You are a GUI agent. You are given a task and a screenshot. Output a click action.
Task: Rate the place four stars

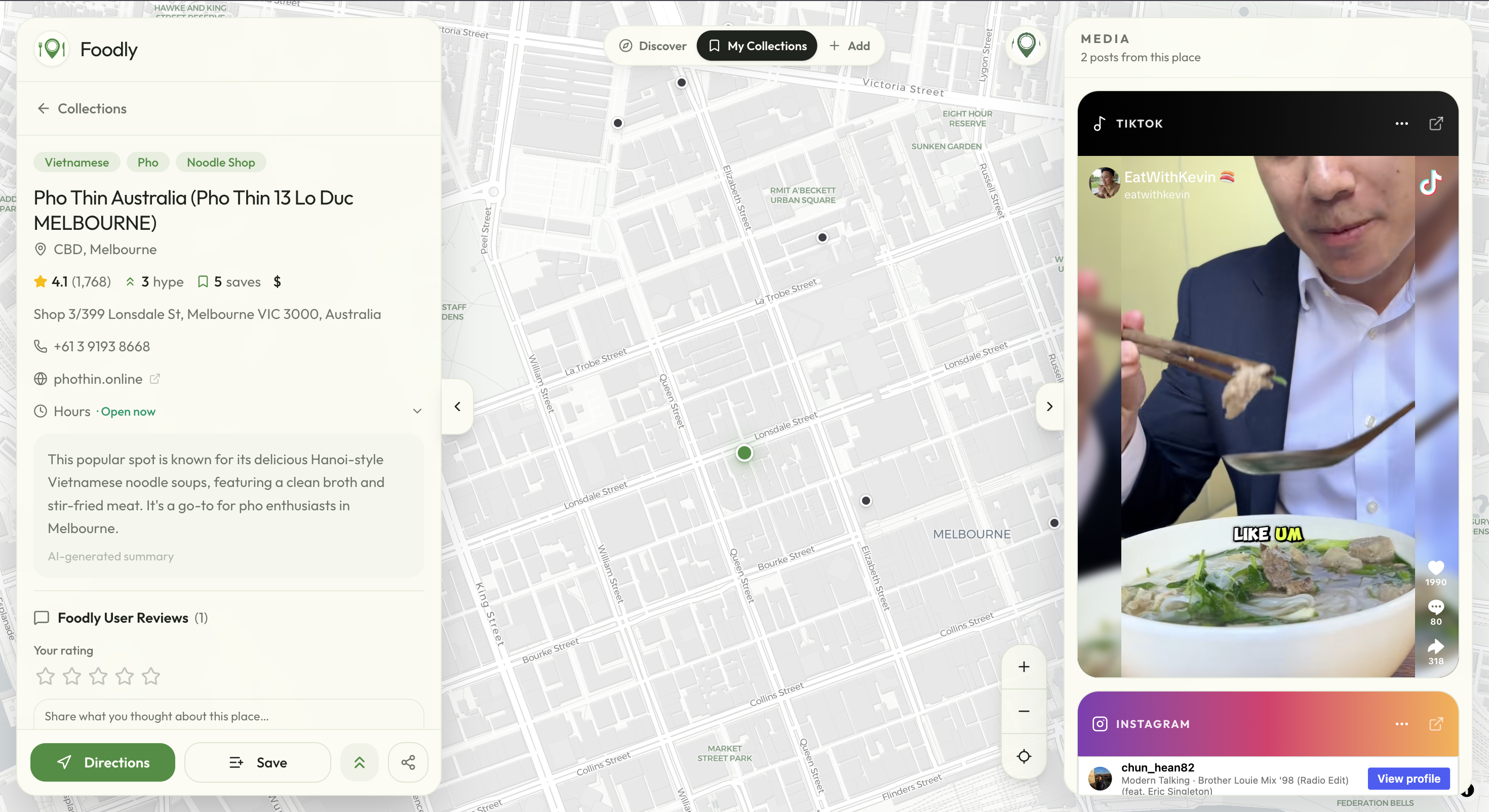click(x=125, y=676)
